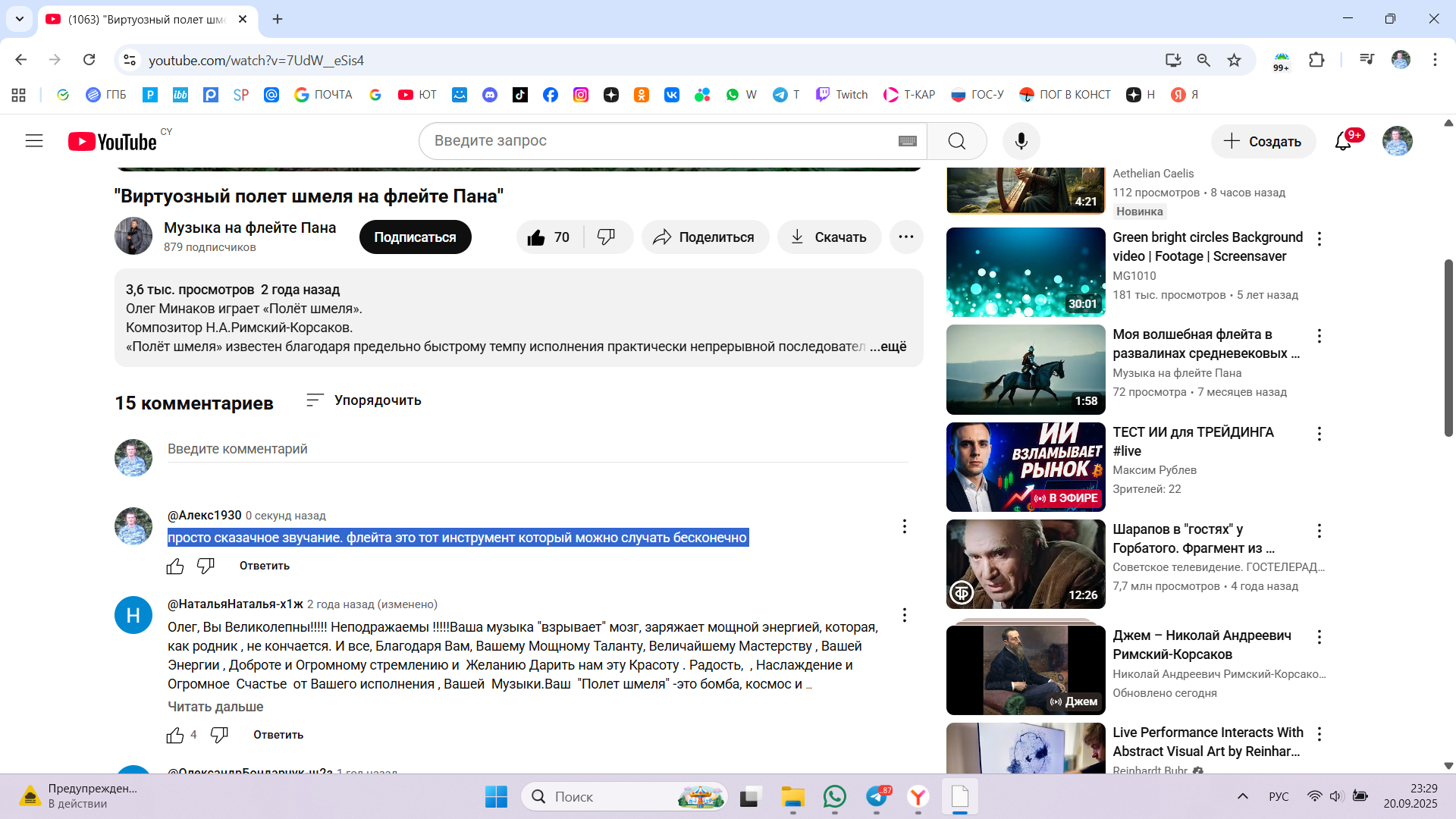Click the Подписаться subscribe button
This screenshot has width=1456, height=819.
tap(415, 237)
